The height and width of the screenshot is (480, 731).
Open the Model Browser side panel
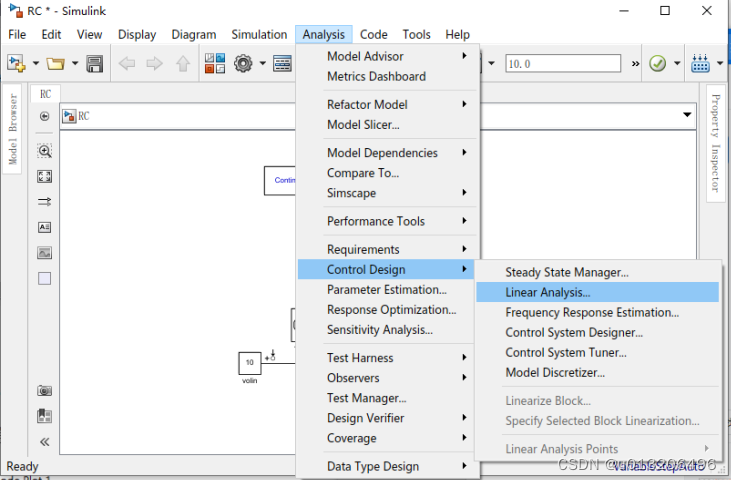[13, 129]
